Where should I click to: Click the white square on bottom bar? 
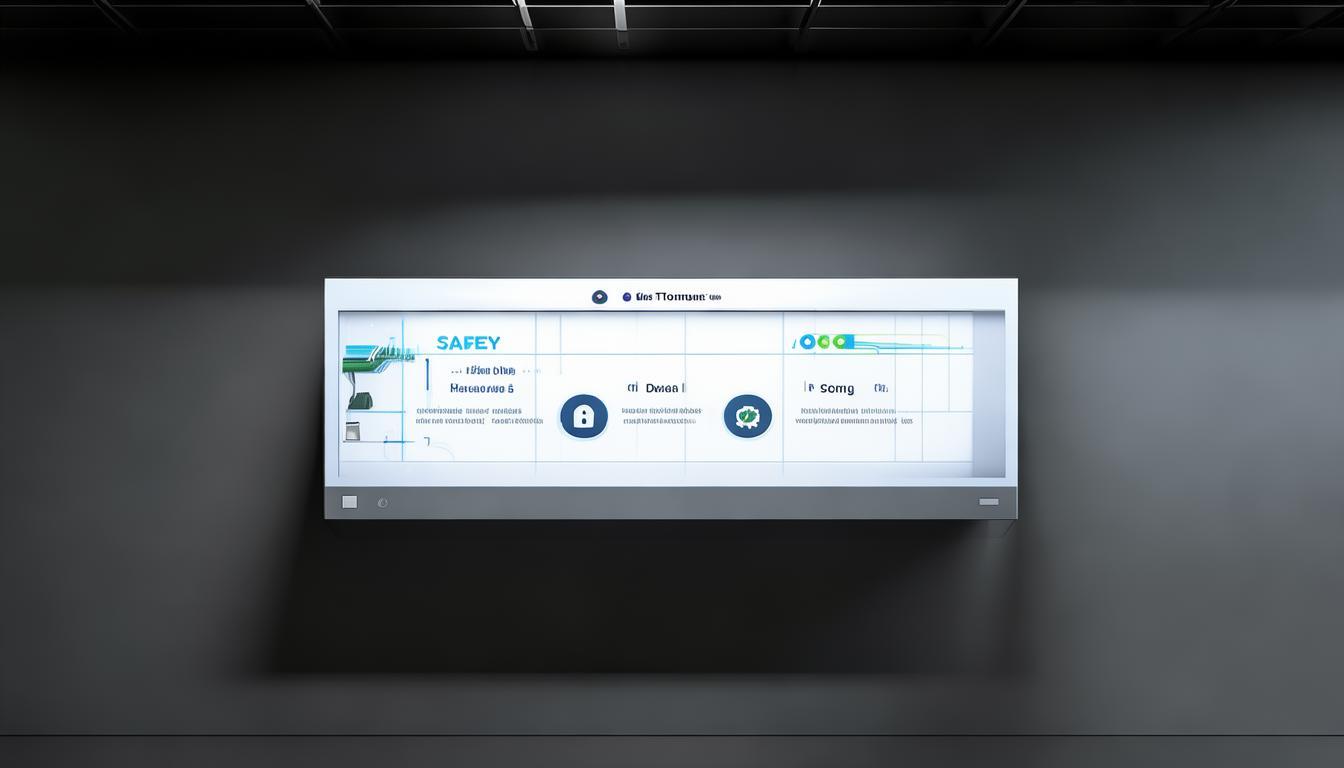point(349,502)
